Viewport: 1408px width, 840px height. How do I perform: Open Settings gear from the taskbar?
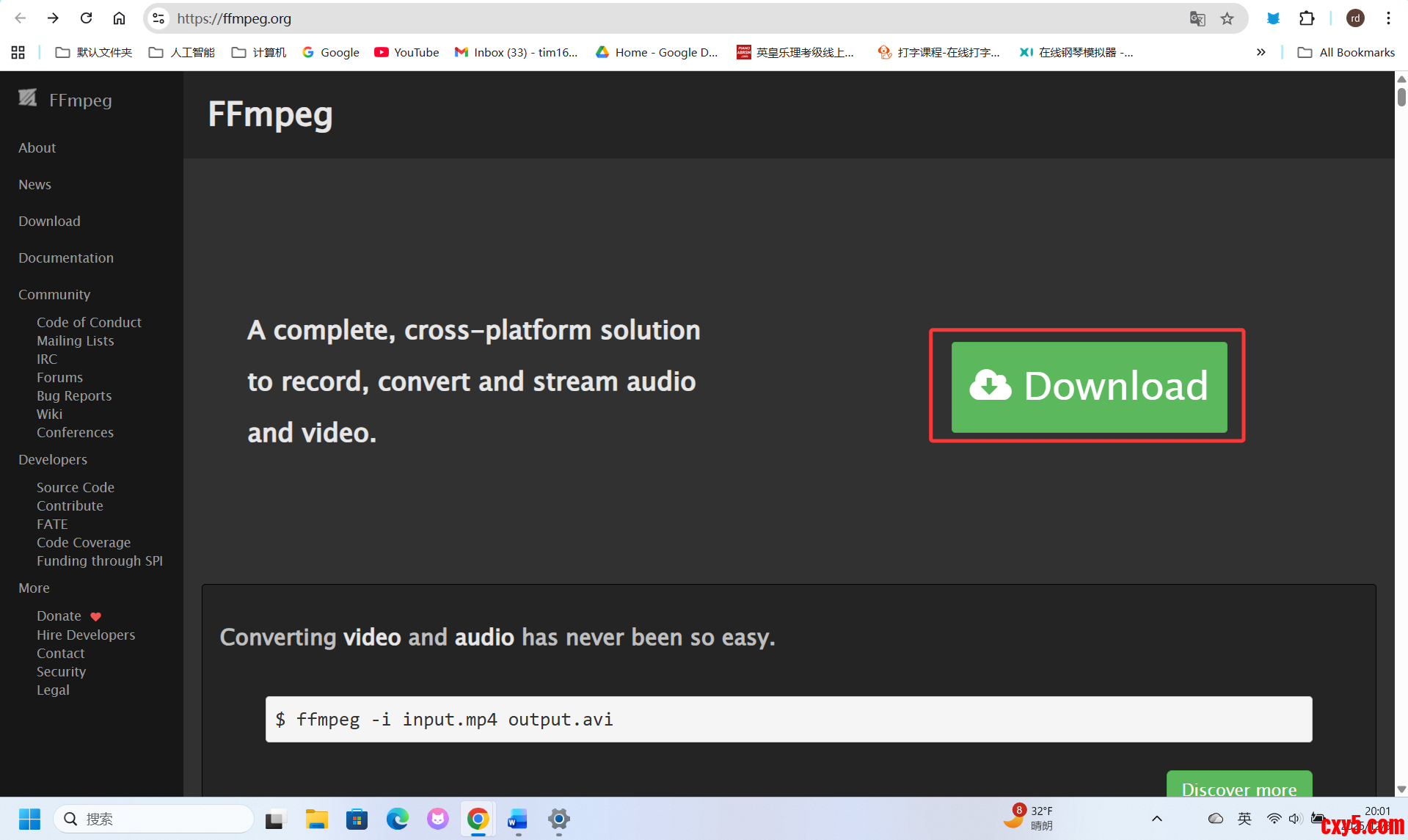point(558,819)
